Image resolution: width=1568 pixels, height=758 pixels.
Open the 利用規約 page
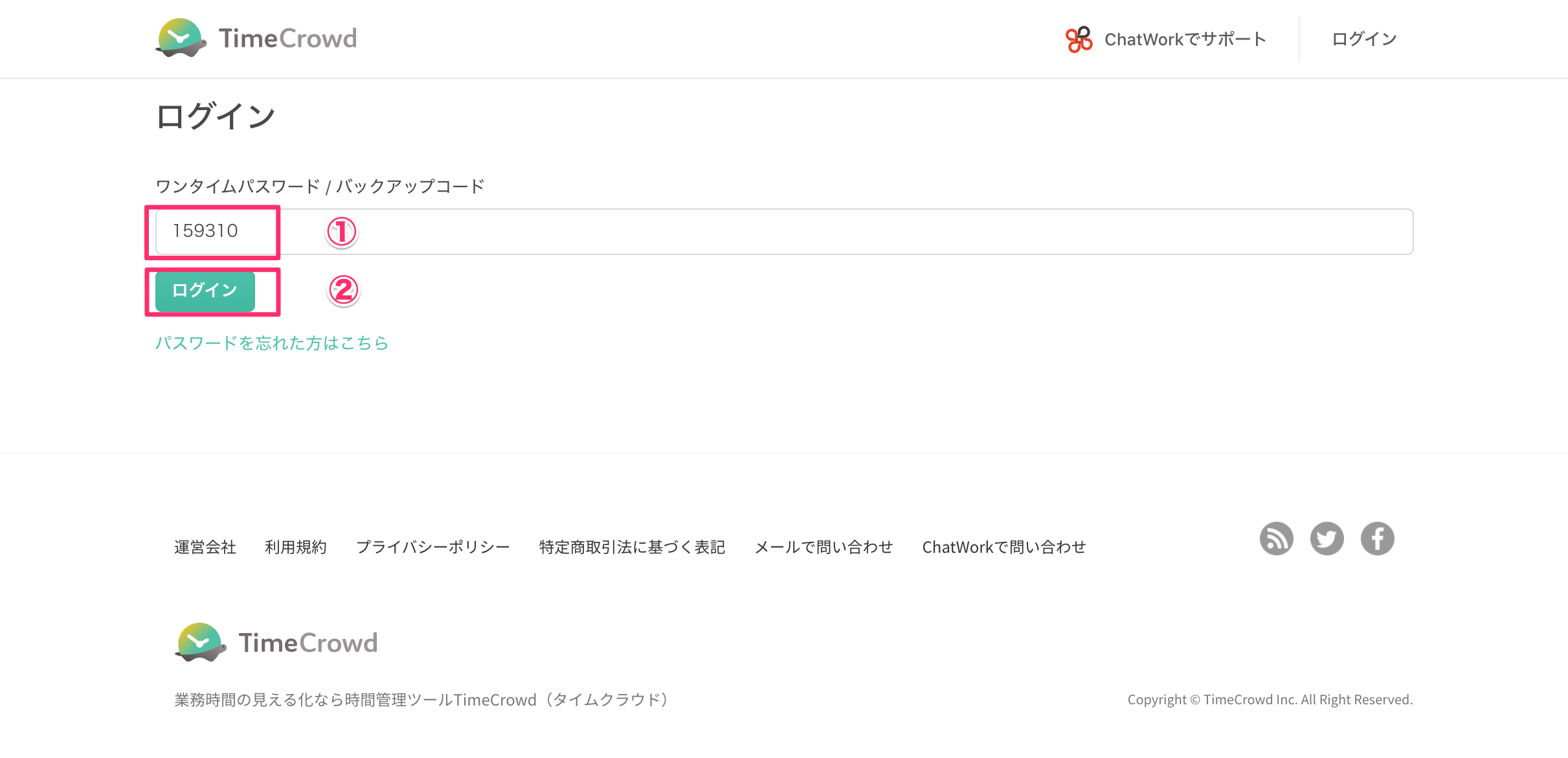(296, 547)
